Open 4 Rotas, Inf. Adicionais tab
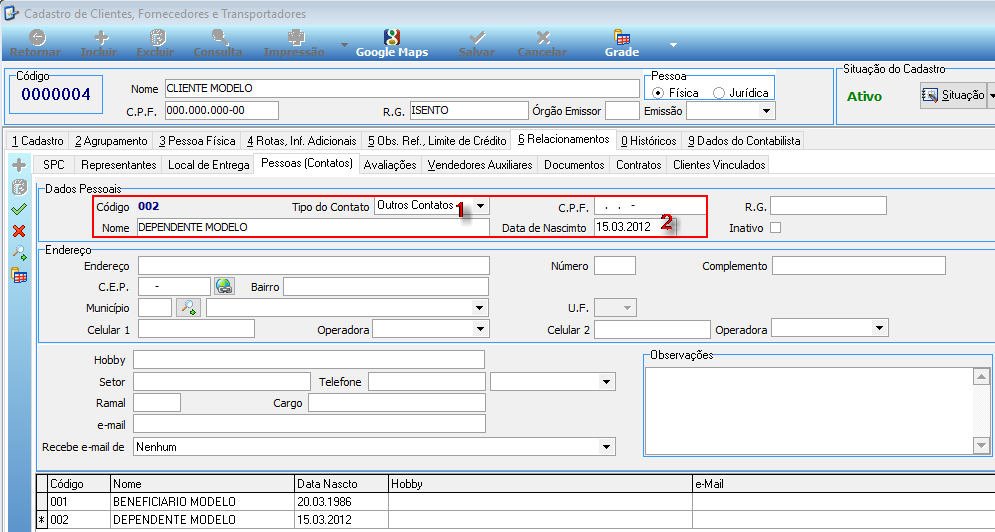 click(302, 140)
